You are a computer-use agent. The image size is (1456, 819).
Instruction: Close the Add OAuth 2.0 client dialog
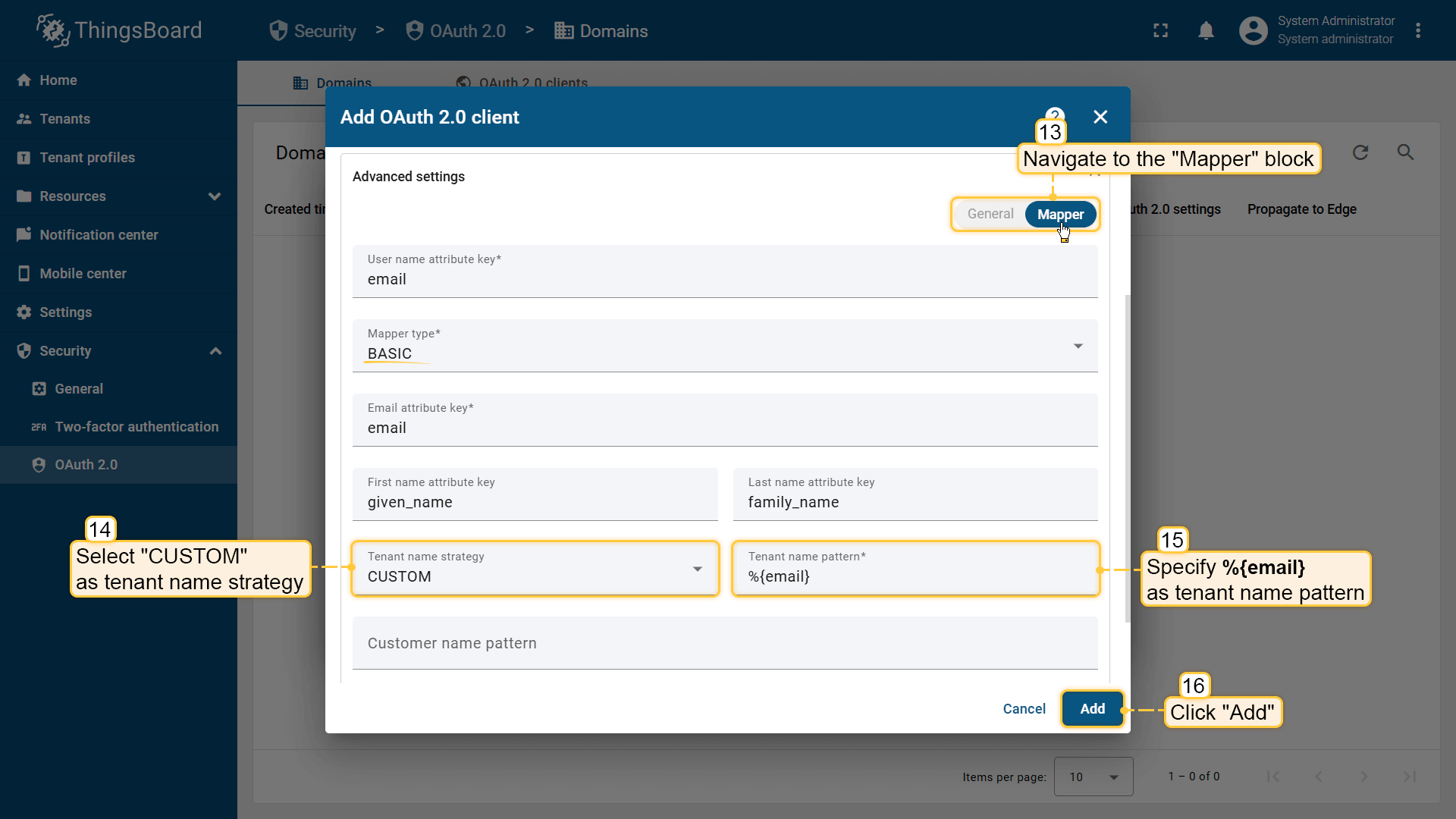(1100, 117)
